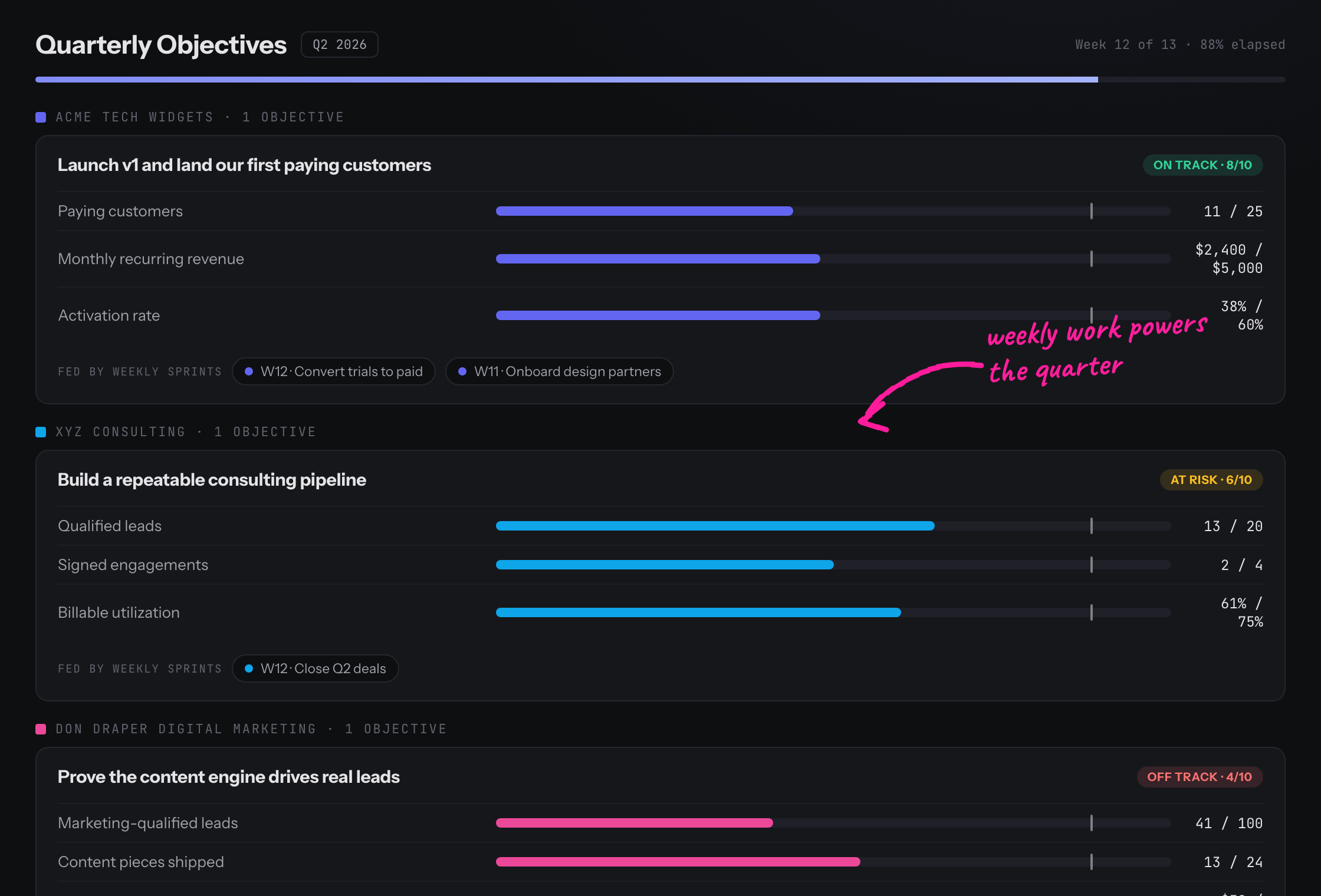The width and height of the screenshot is (1321, 896).
Task: Open the W12 Close Q2 deals sprint
Action: (x=316, y=668)
